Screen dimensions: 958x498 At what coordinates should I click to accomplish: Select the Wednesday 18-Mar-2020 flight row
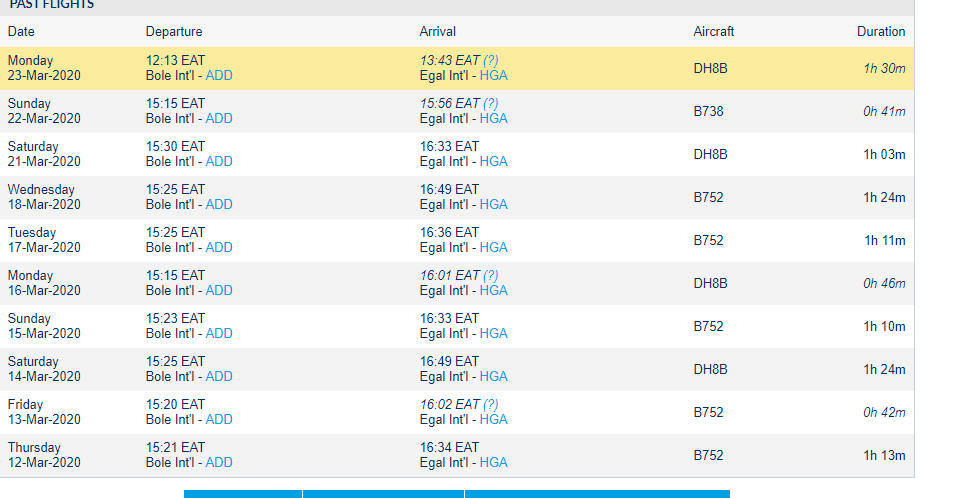coord(457,197)
